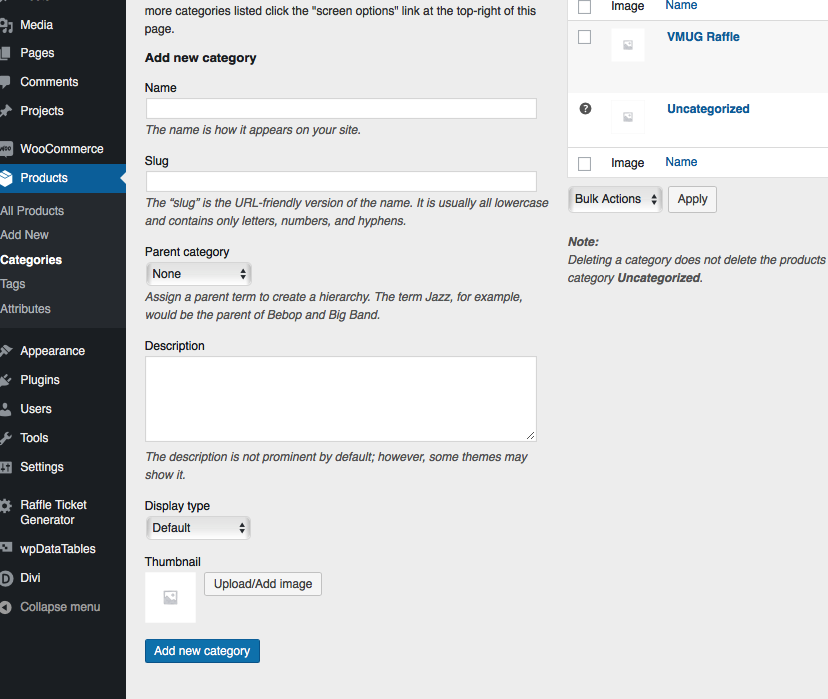Open All Products submenu item
This screenshot has width=828, height=699.
pos(32,211)
